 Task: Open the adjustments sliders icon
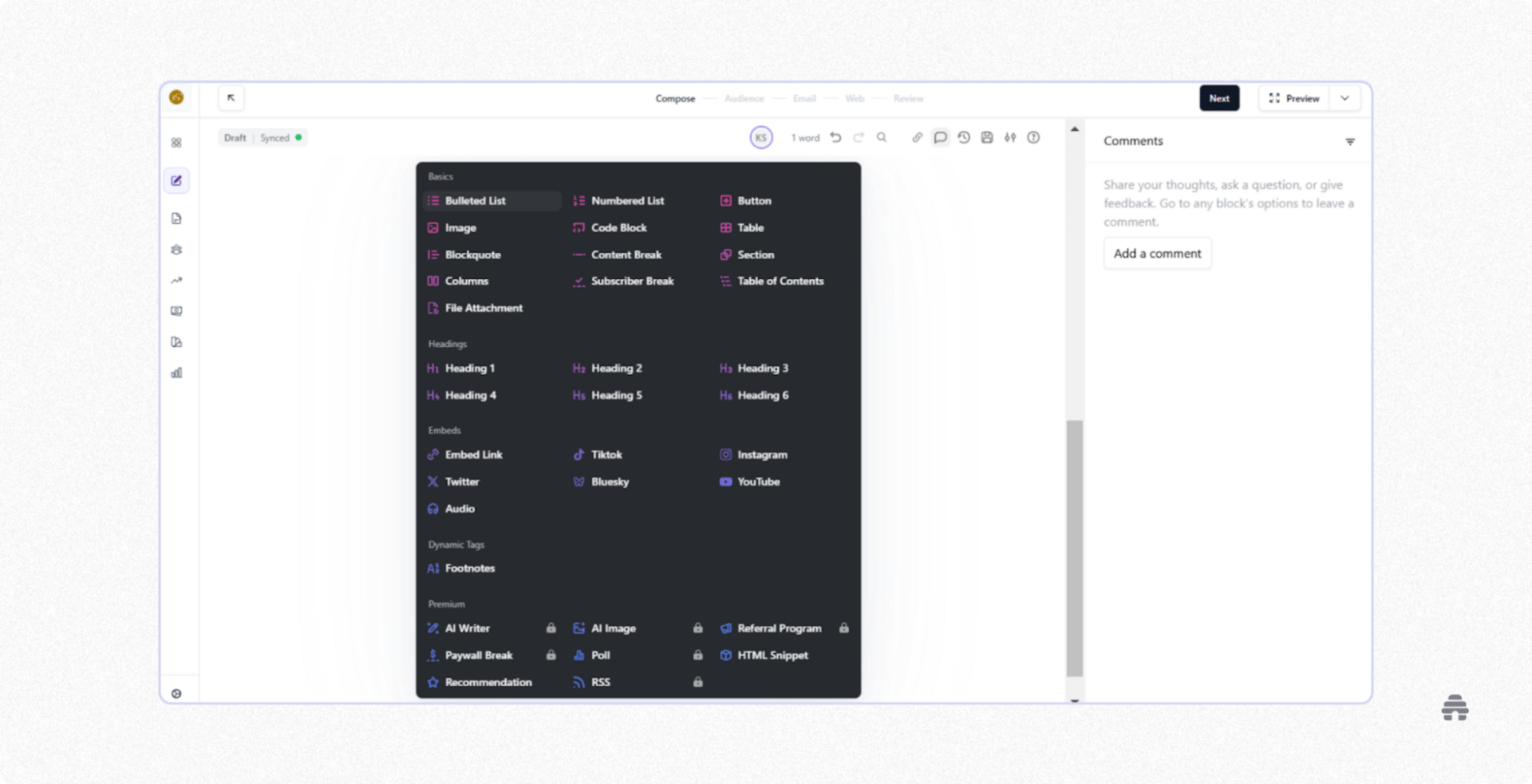pos(1010,137)
